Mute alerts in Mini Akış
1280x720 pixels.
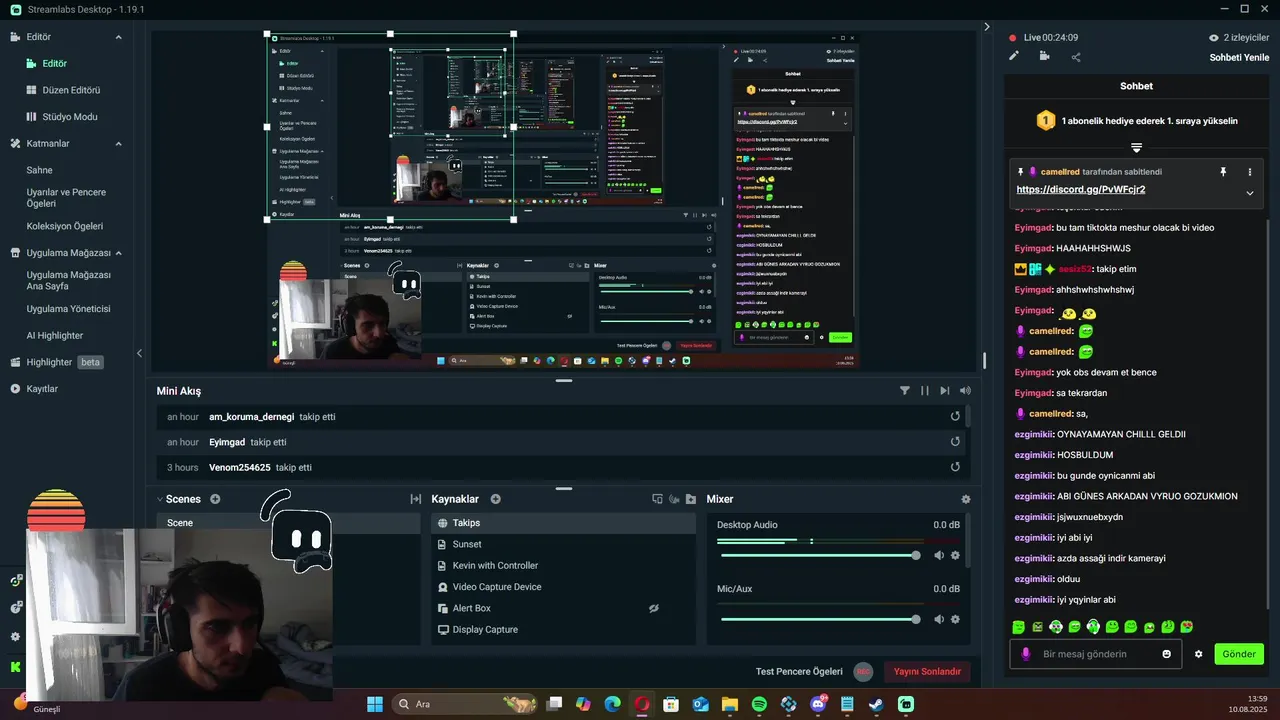pos(965,391)
